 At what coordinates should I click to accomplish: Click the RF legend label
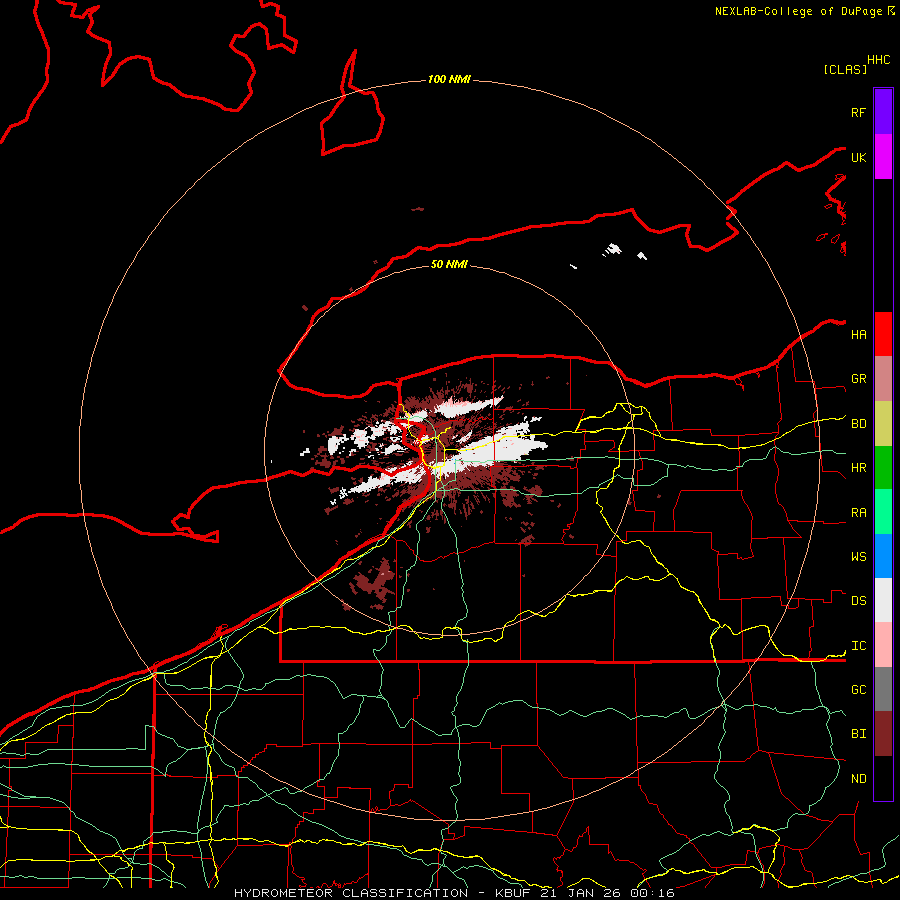(x=859, y=112)
